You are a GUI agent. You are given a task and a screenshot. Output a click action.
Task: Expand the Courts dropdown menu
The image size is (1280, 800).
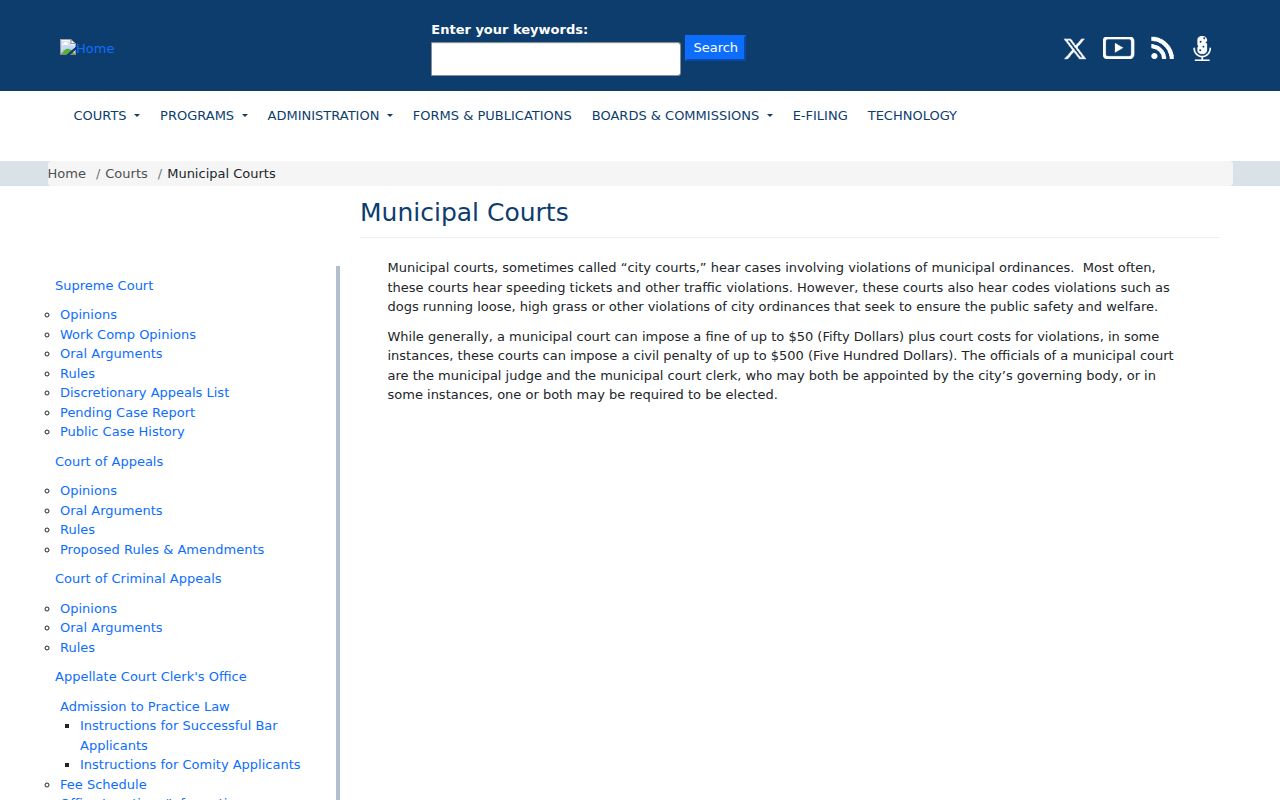pyautogui.click(x=106, y=115)
